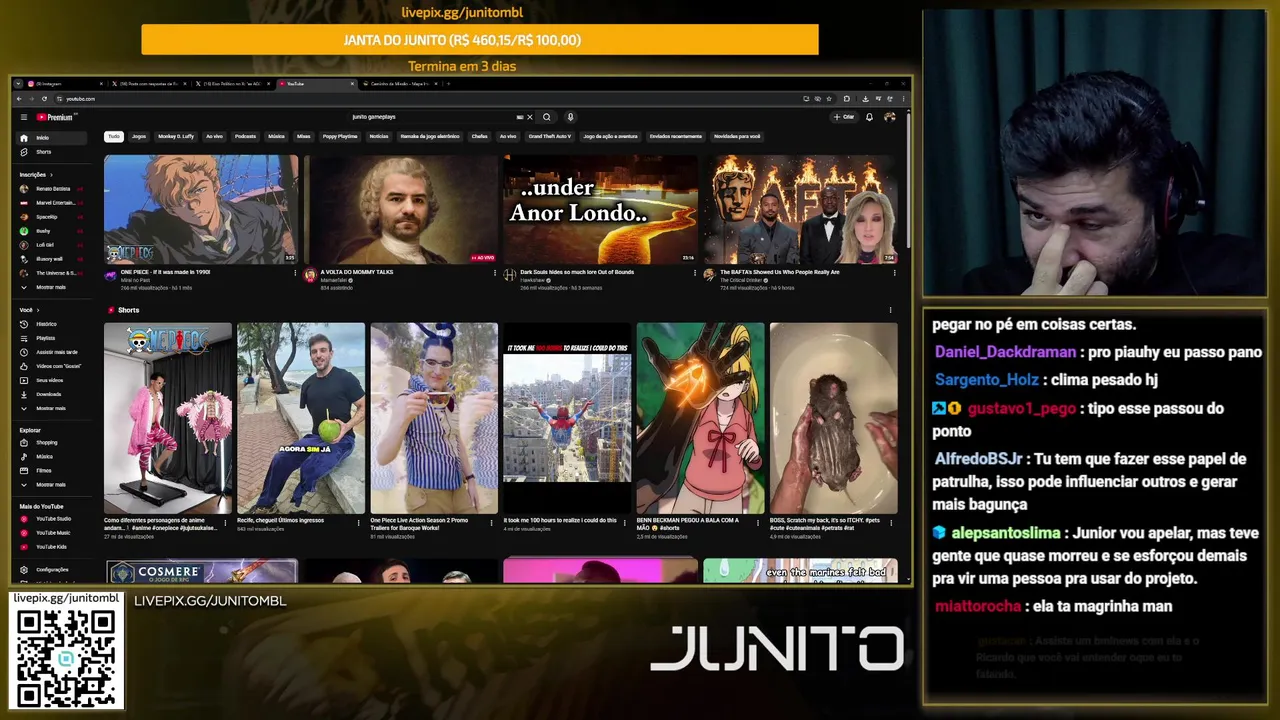Image resolution: width=1280 pixels, height=720 pixels.
Task: Open the notifications bell
Action: pyautogui.click(x=869, y=117)
